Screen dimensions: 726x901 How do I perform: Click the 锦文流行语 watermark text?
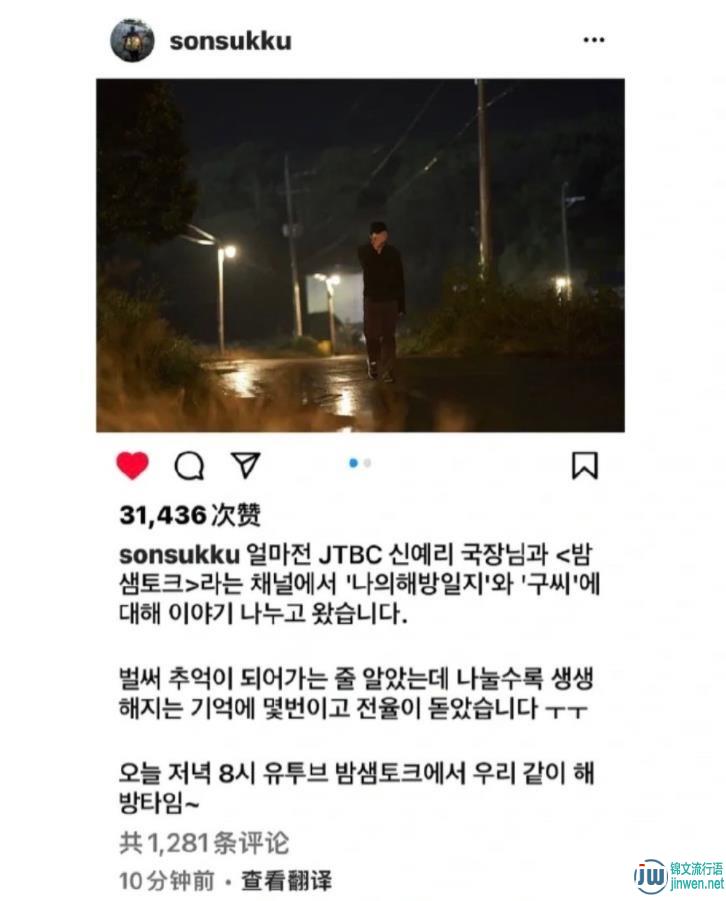tap(696, 868)
